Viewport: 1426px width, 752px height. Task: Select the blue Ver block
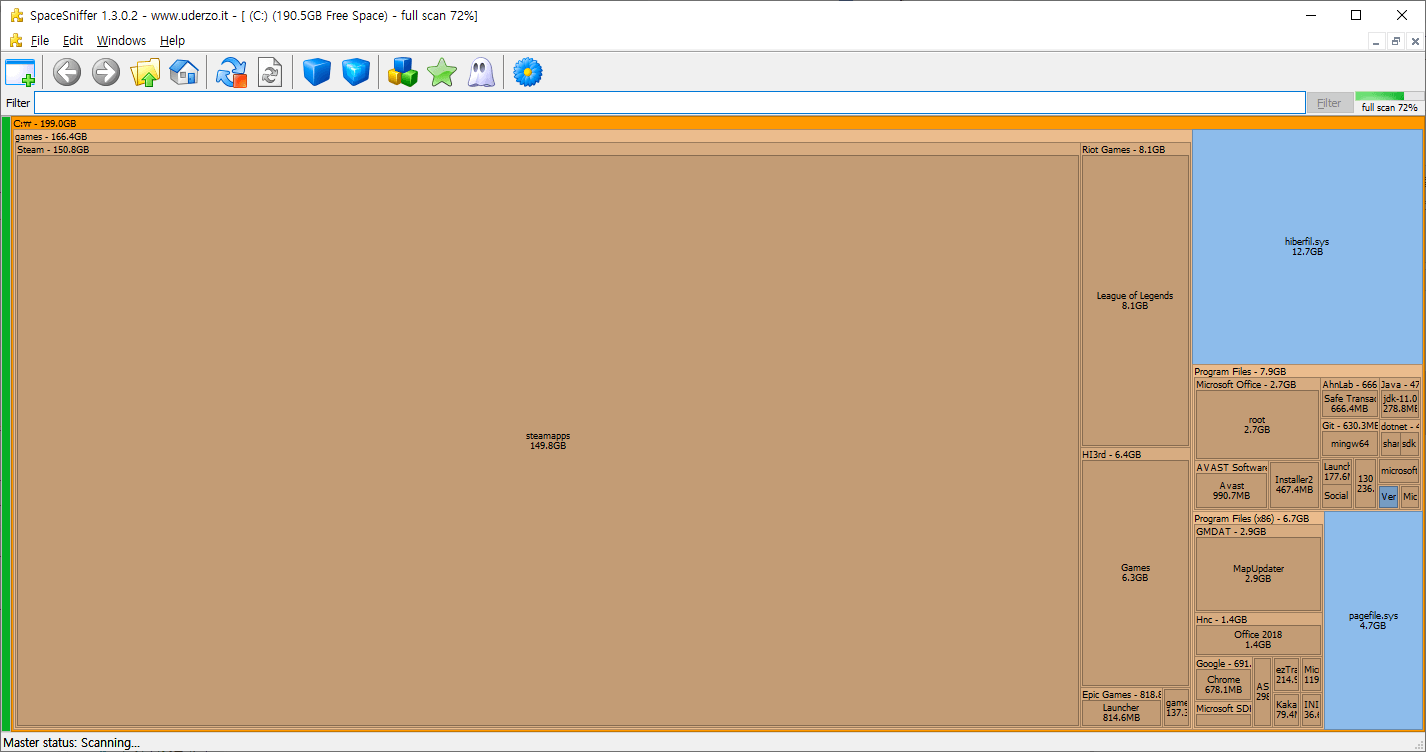tap(1388, 497)
